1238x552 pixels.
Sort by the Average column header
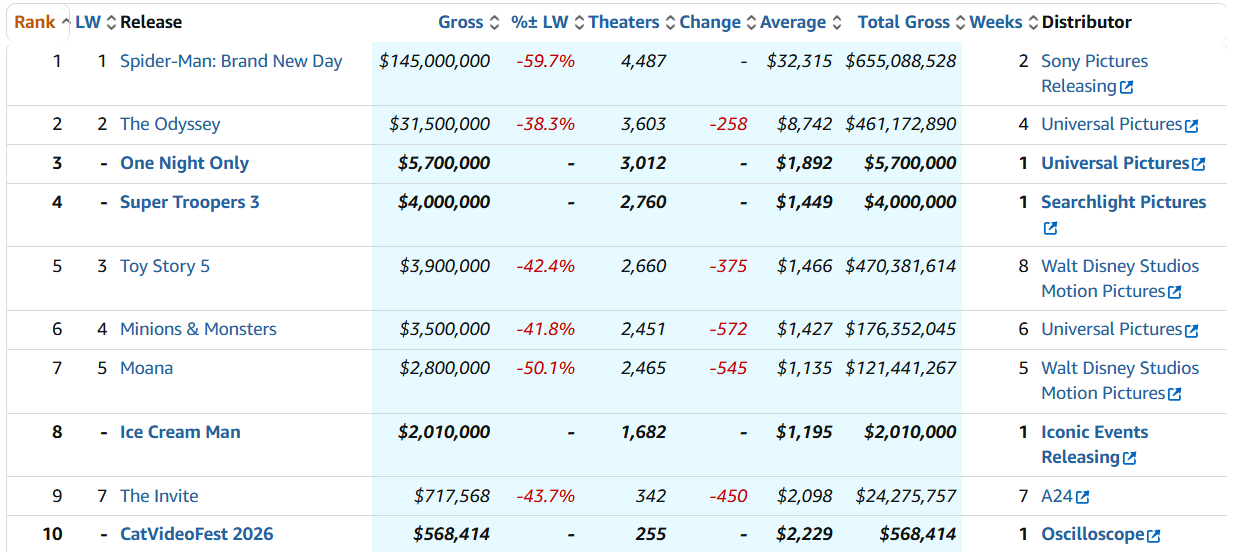[793, 22]
